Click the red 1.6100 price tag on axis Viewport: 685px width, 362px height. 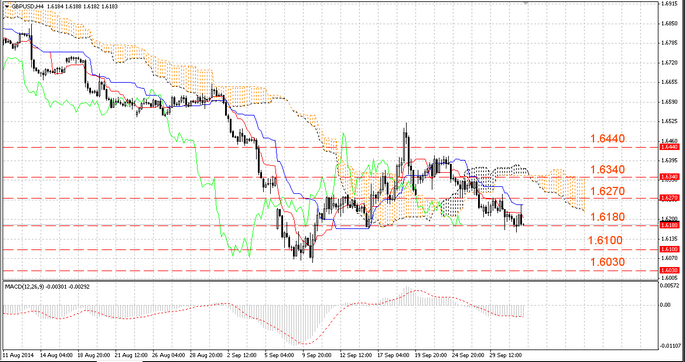[669, 249]
